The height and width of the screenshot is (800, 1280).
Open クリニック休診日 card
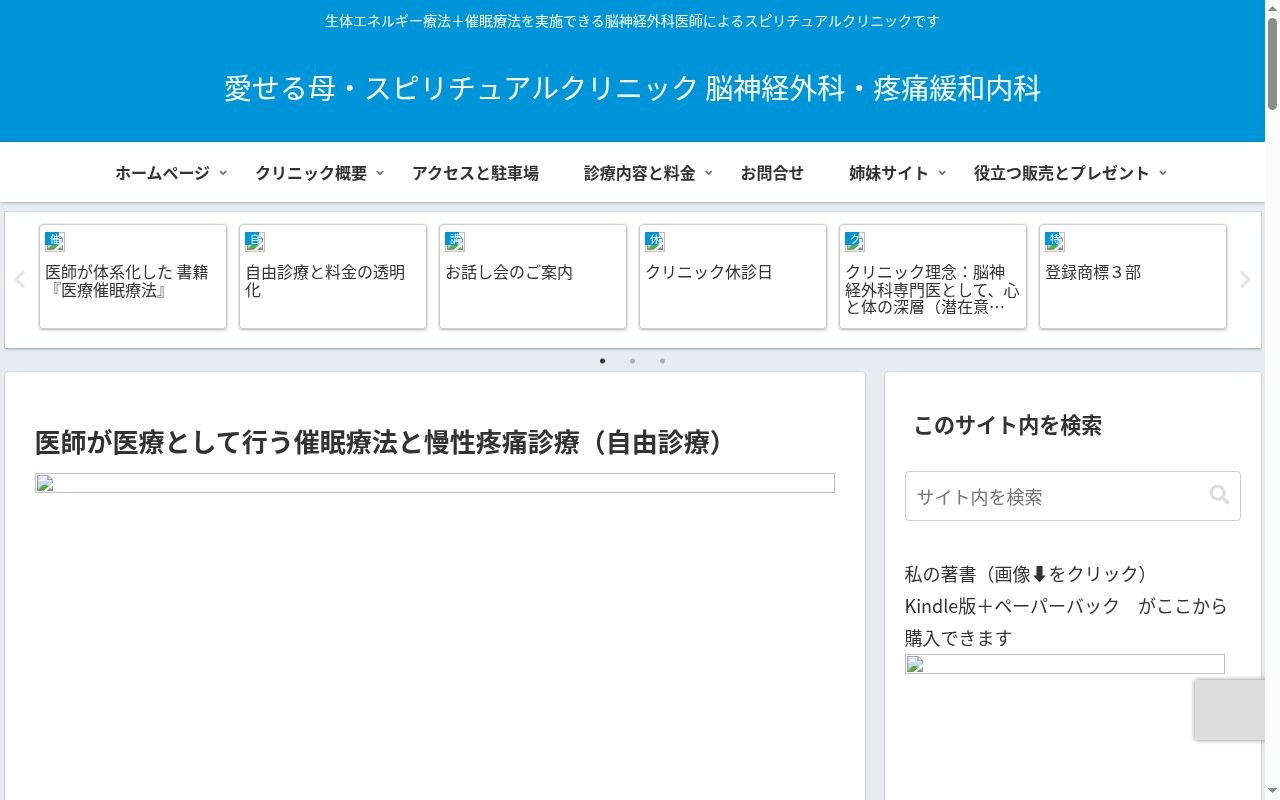pos(733,276)
